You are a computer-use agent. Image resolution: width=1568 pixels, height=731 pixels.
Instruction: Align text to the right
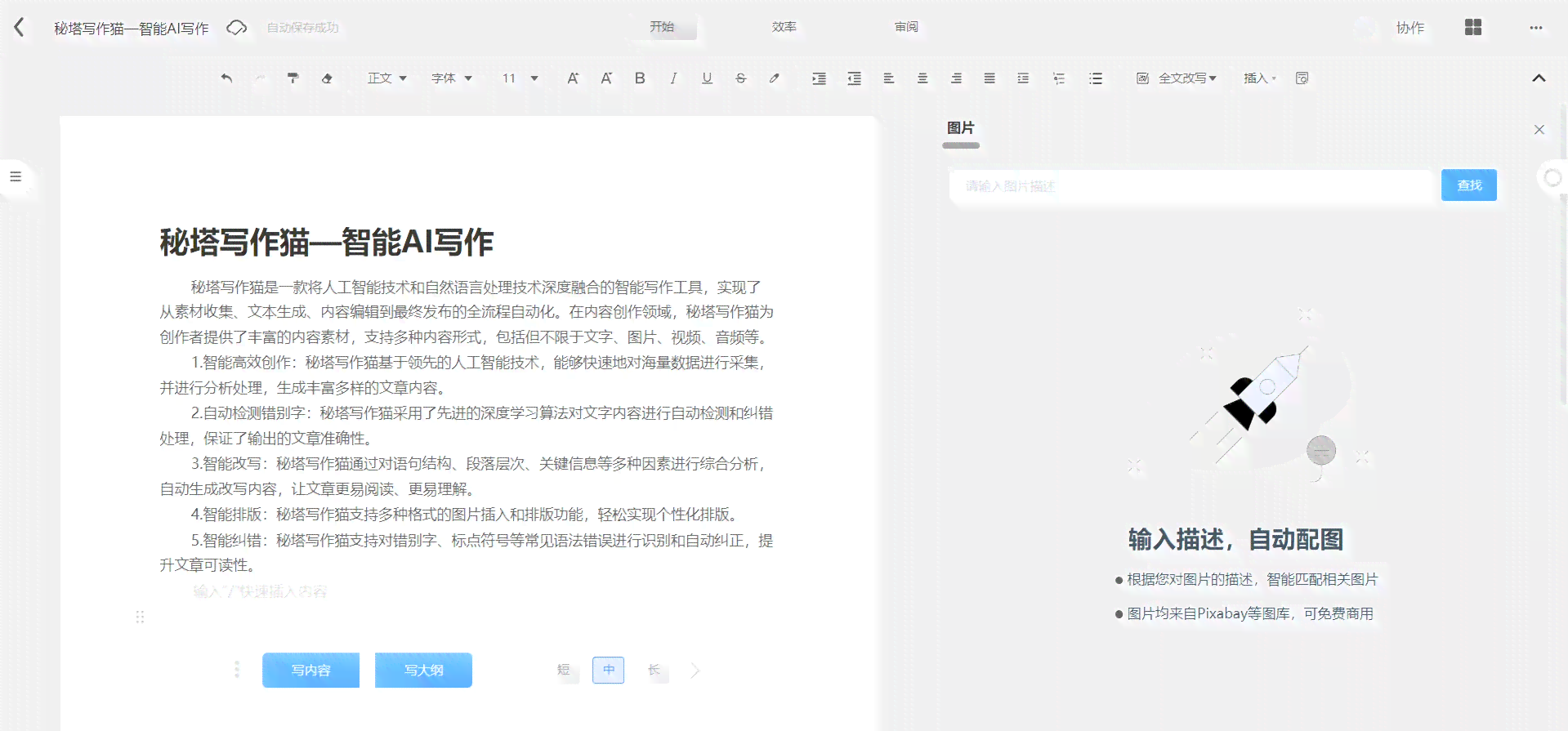click(956, 78)
